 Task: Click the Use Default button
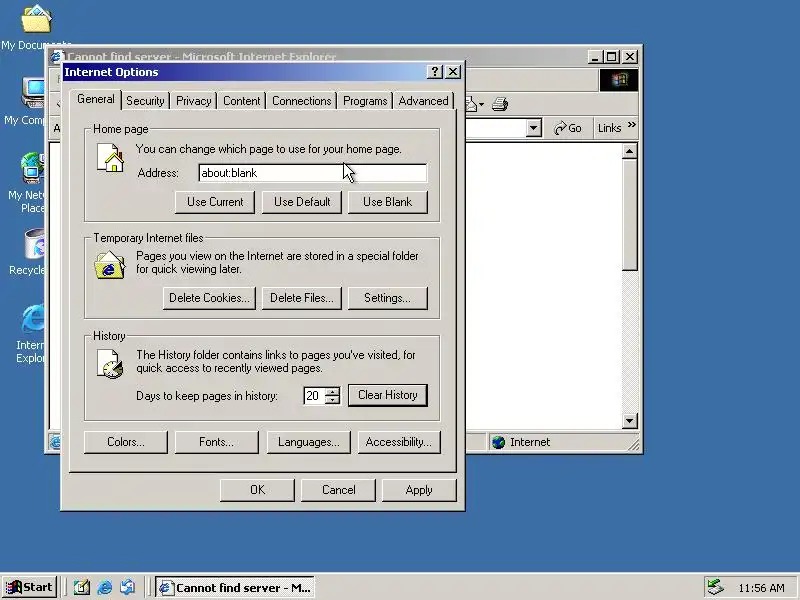pos(302,202)
